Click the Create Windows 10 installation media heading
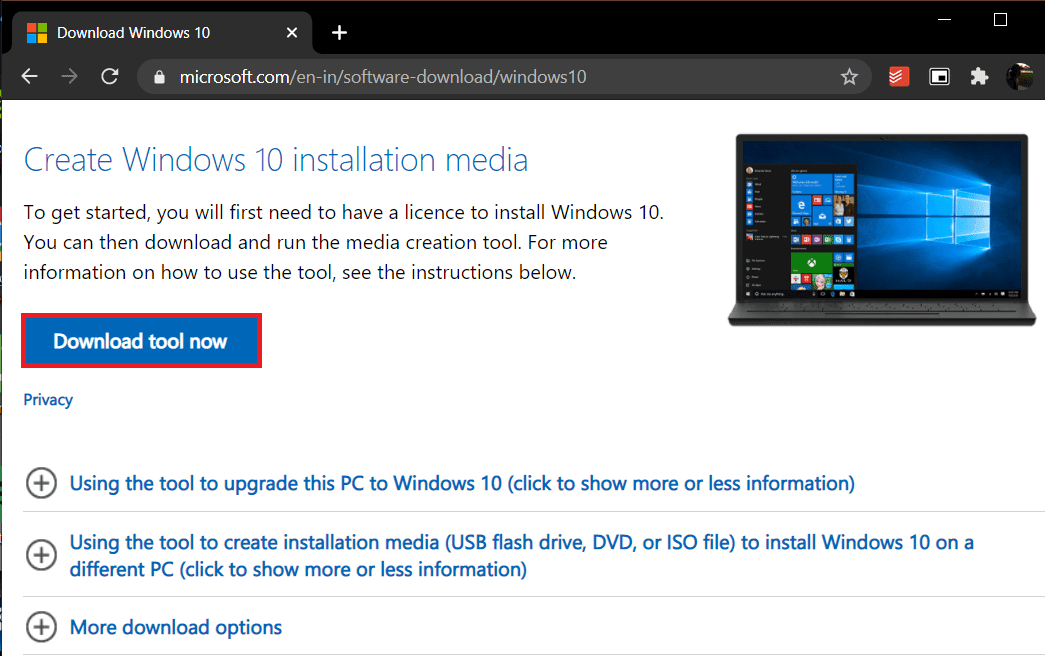This screenshot has width=1045, height=656. [x=276, y=160]
